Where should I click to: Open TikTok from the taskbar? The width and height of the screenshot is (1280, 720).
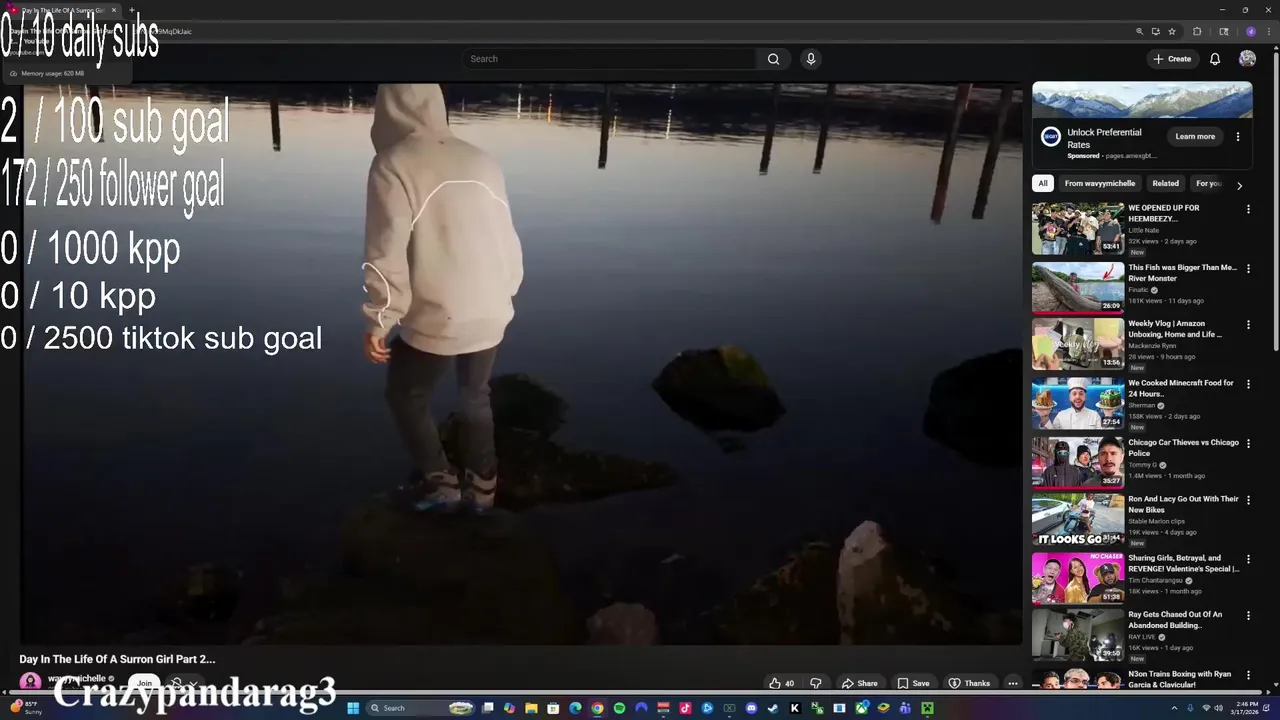[685, 708]
